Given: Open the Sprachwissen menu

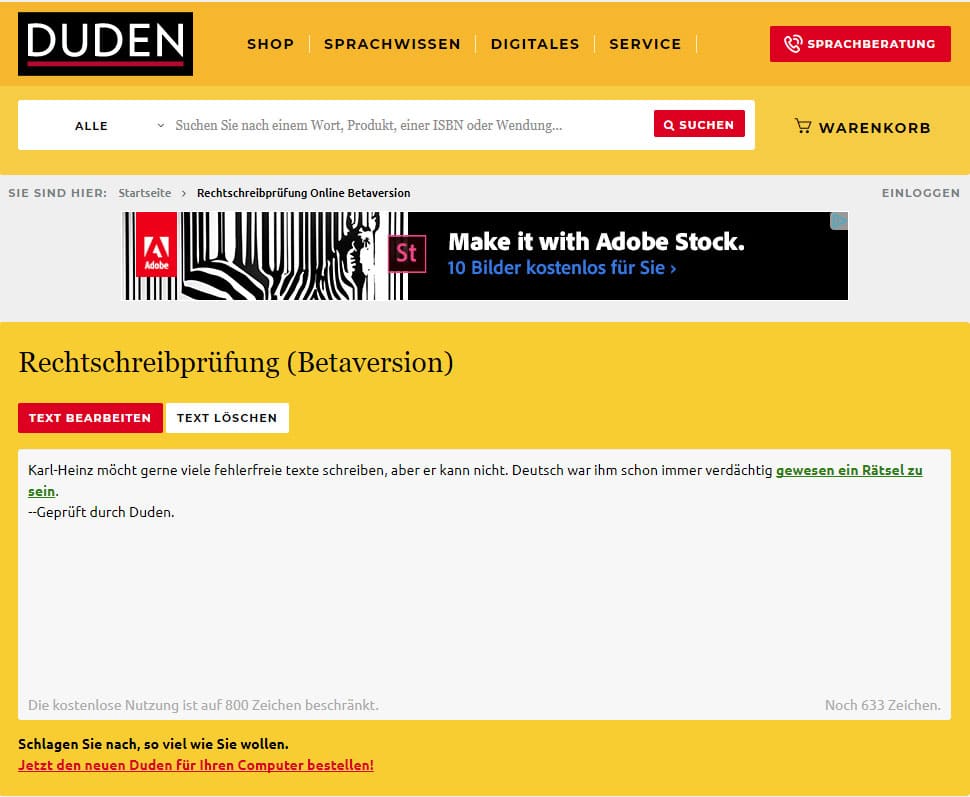Looking at the screenshot, I should coord(392,44).
